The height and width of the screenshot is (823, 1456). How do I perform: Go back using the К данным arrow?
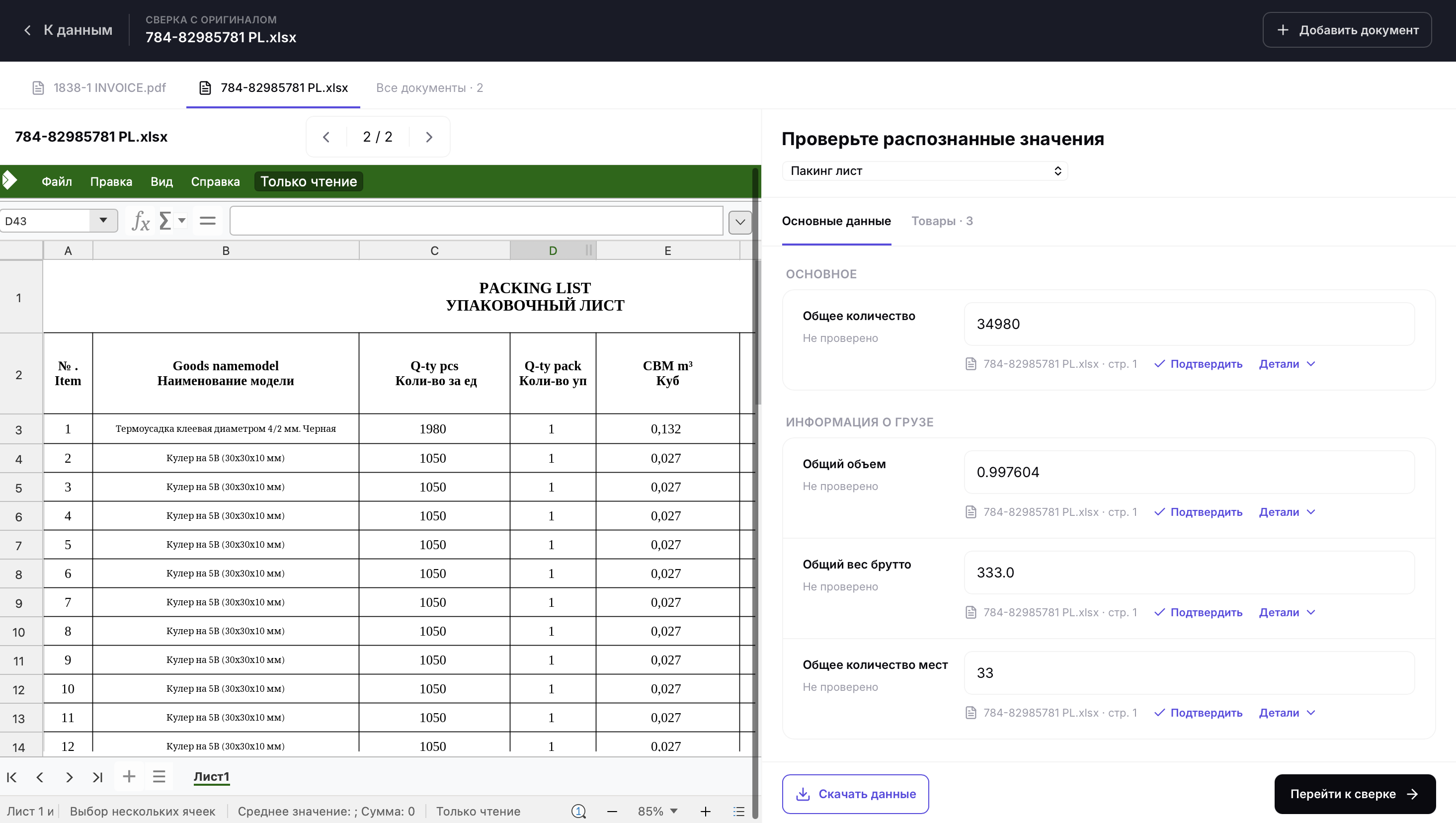[67, 30]
